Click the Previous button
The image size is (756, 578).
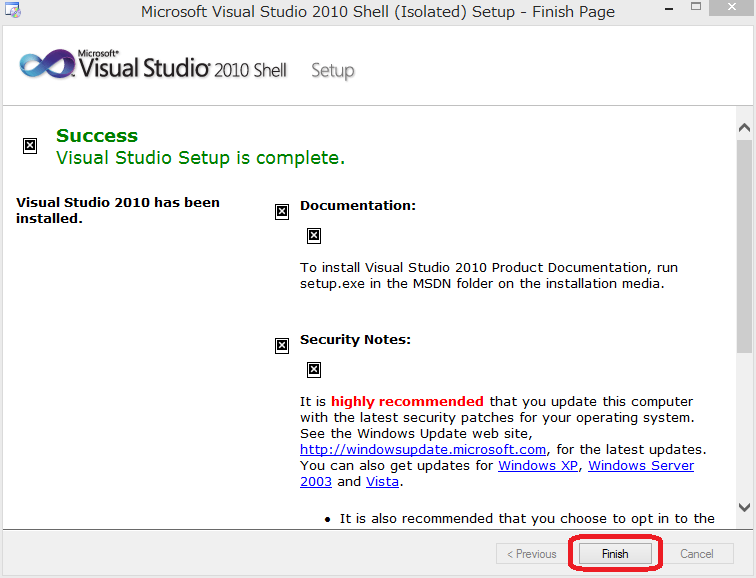pyautogui.click(x=532, y=553)
